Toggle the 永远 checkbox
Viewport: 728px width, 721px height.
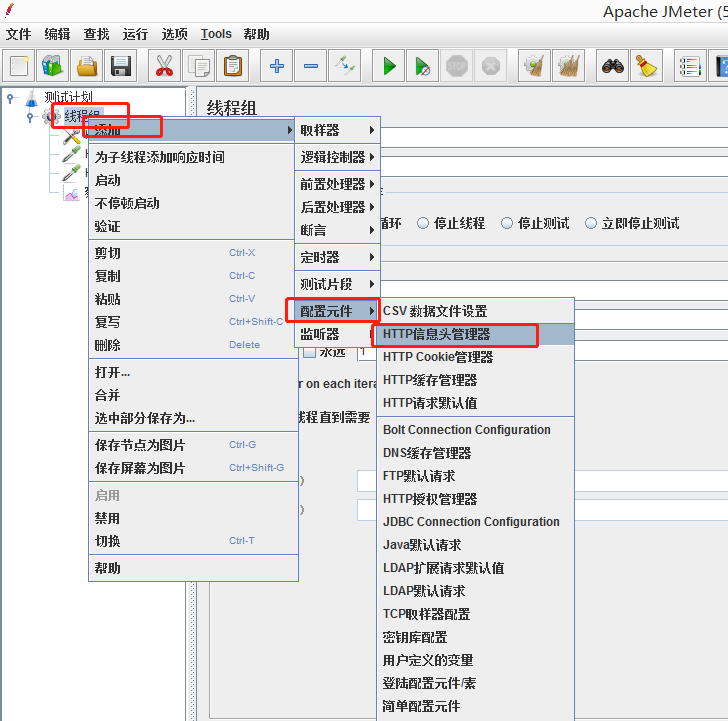coord(309,352)
